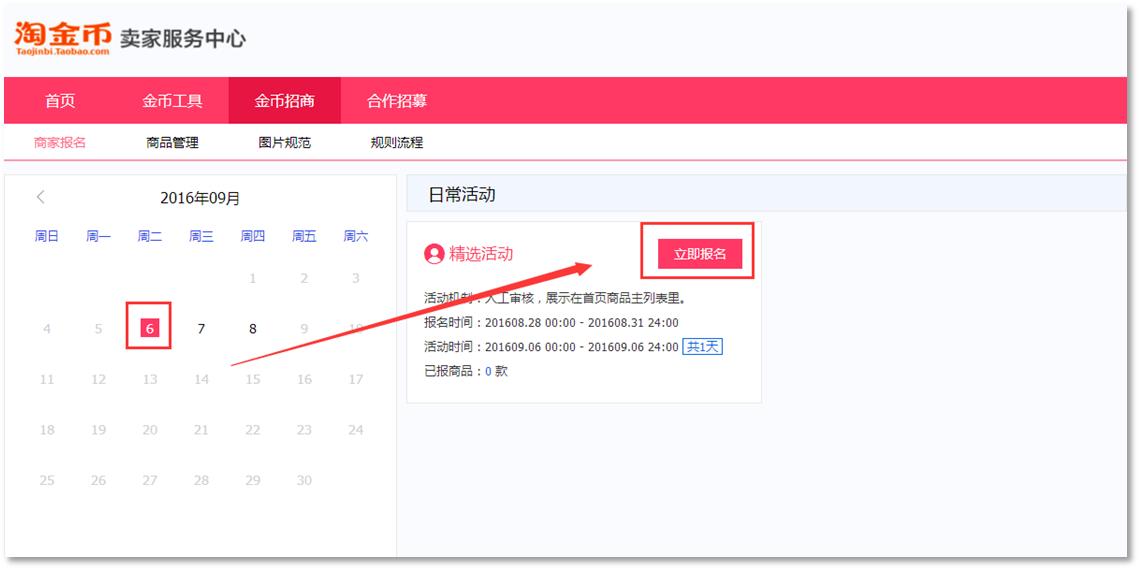Click the disabled date 11 on calendar

pos(47,379)
